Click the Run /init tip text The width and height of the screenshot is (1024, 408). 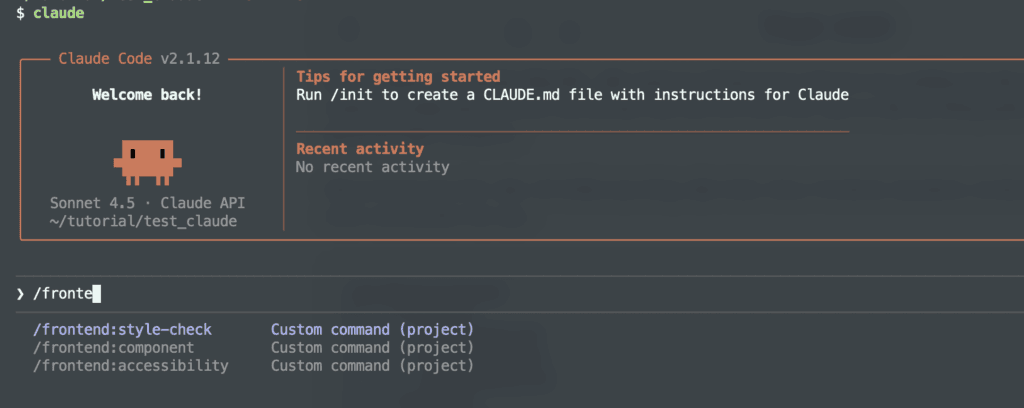click(x=572, y=95)
